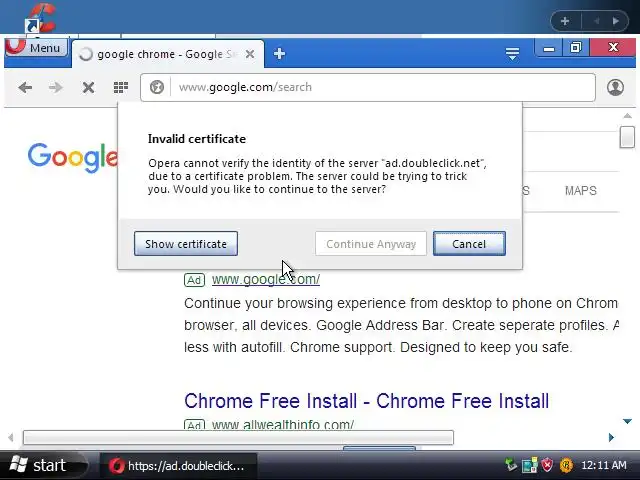The width and height of the screenshot is (640, 480).
Task: Go back with the back arrow
Action: pos(25,87)
